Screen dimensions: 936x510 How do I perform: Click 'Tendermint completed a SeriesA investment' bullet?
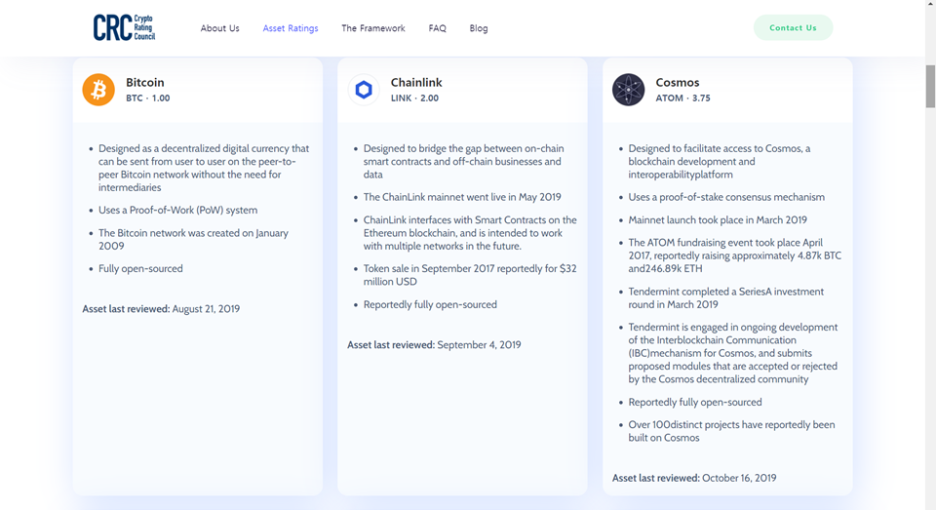726,298
